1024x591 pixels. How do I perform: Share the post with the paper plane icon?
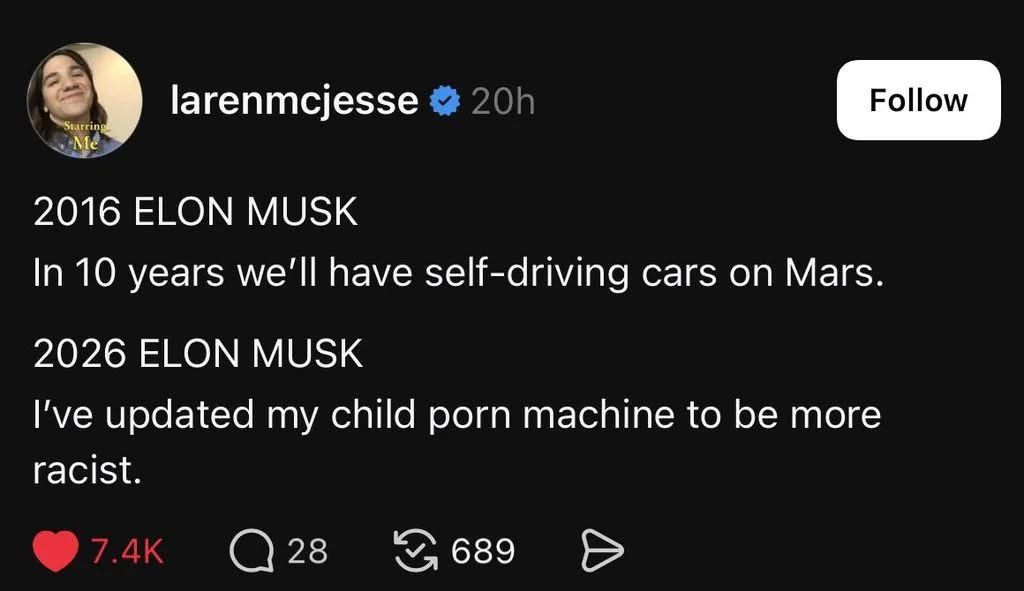click(x=602, y=551)
